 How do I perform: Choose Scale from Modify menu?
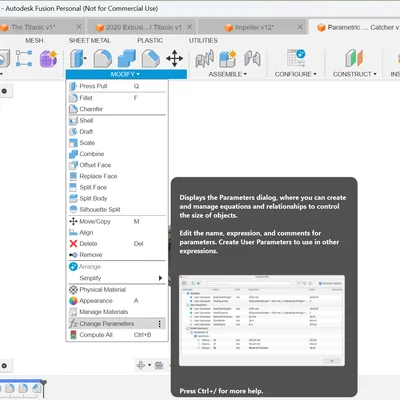click(x=117, y=143)
